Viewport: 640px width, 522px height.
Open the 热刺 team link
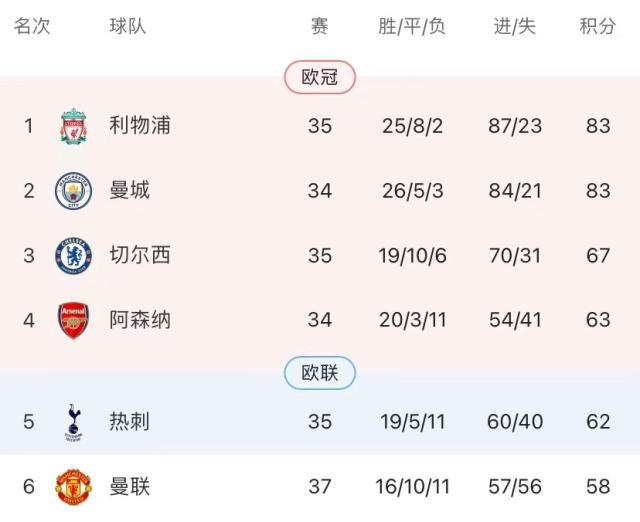[x=130, y=422]
